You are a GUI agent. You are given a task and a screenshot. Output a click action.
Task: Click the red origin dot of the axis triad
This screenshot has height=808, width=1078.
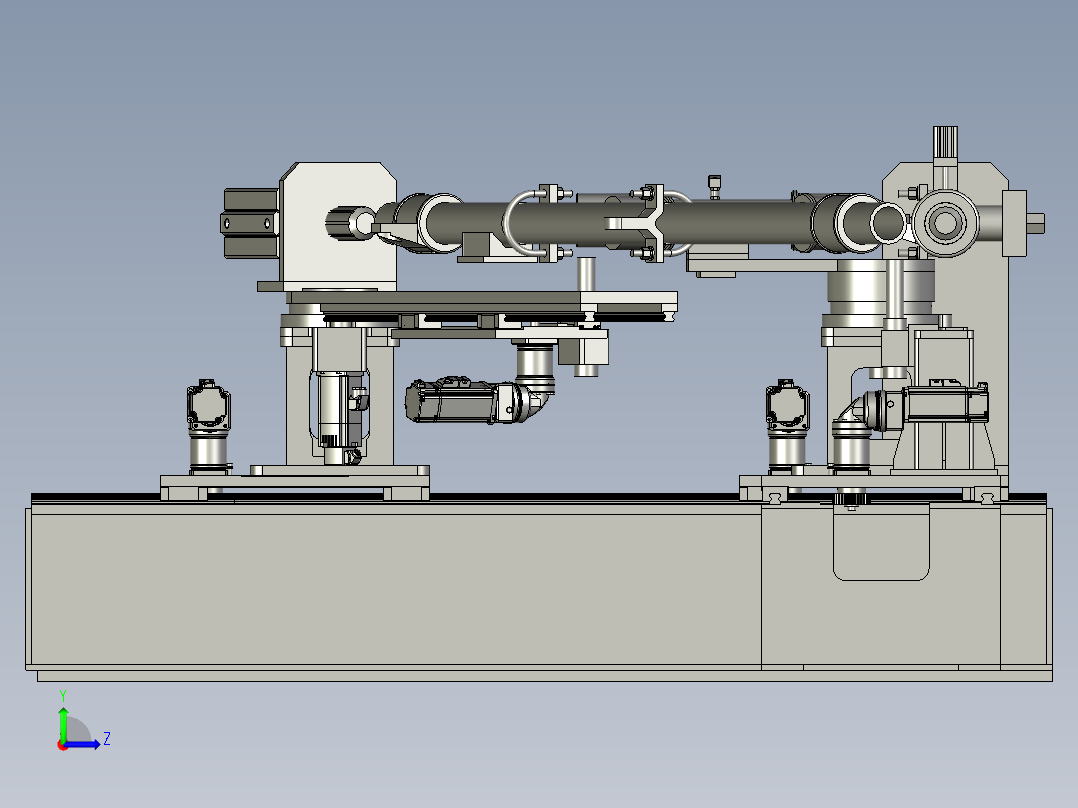click(x=63, y=745)
